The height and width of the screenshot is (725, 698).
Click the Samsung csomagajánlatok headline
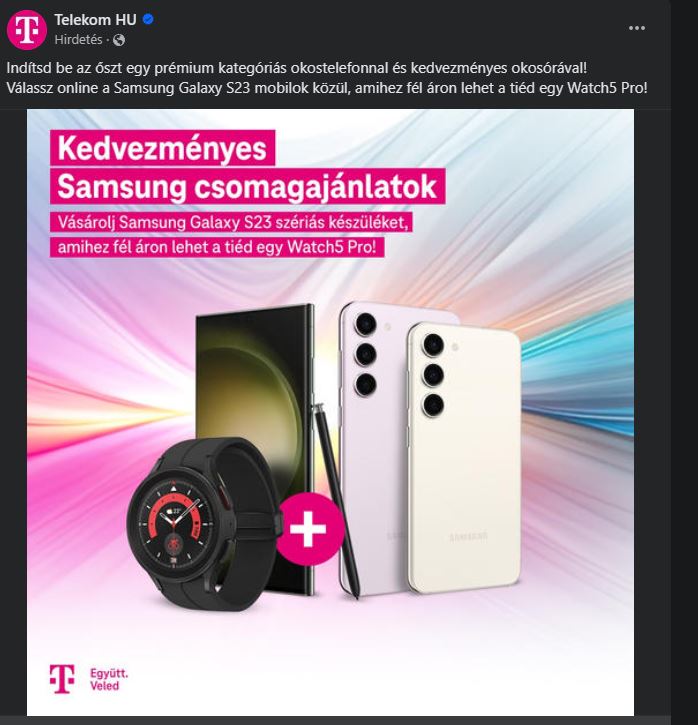[247, 186]
